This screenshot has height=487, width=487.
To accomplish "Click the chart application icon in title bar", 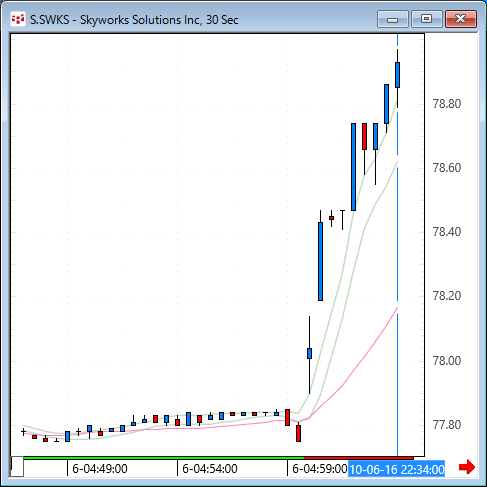I will coord(18,19).
